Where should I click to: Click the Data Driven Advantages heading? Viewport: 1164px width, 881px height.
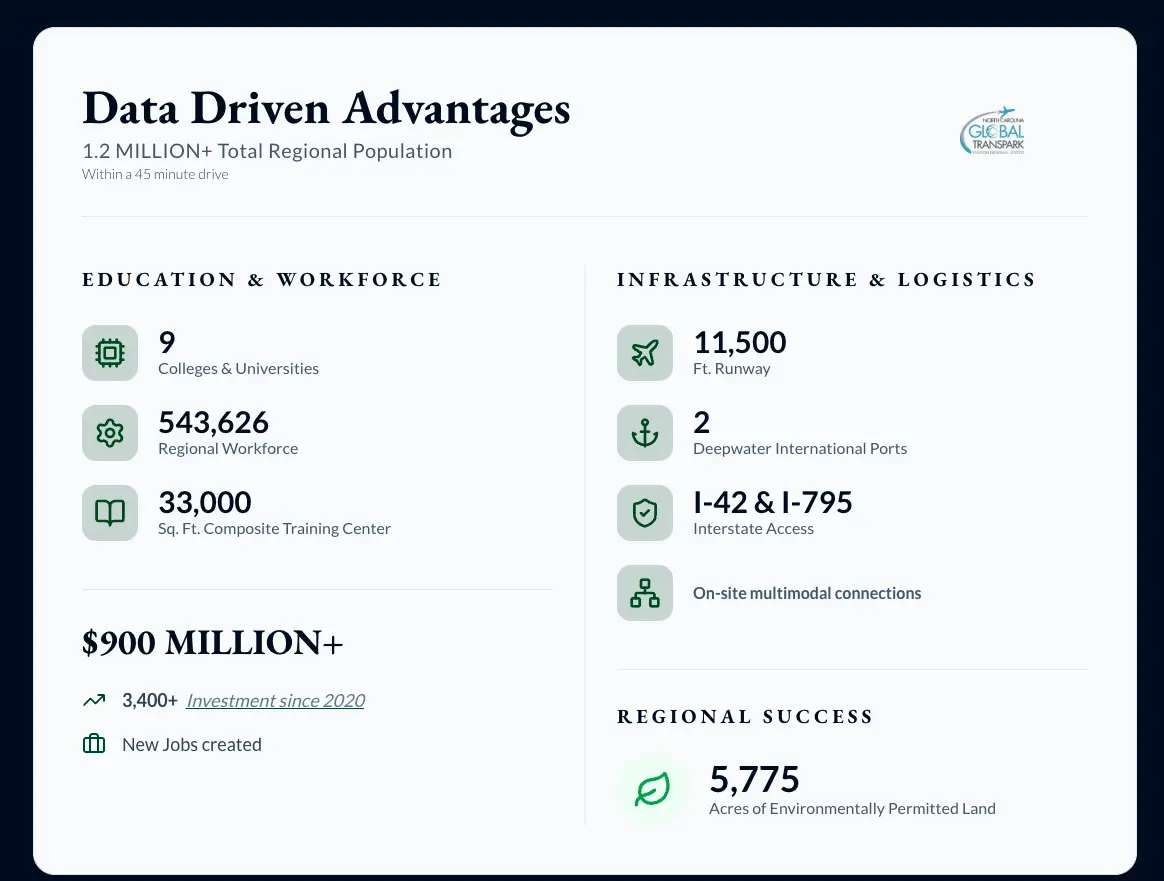(326, 108)
